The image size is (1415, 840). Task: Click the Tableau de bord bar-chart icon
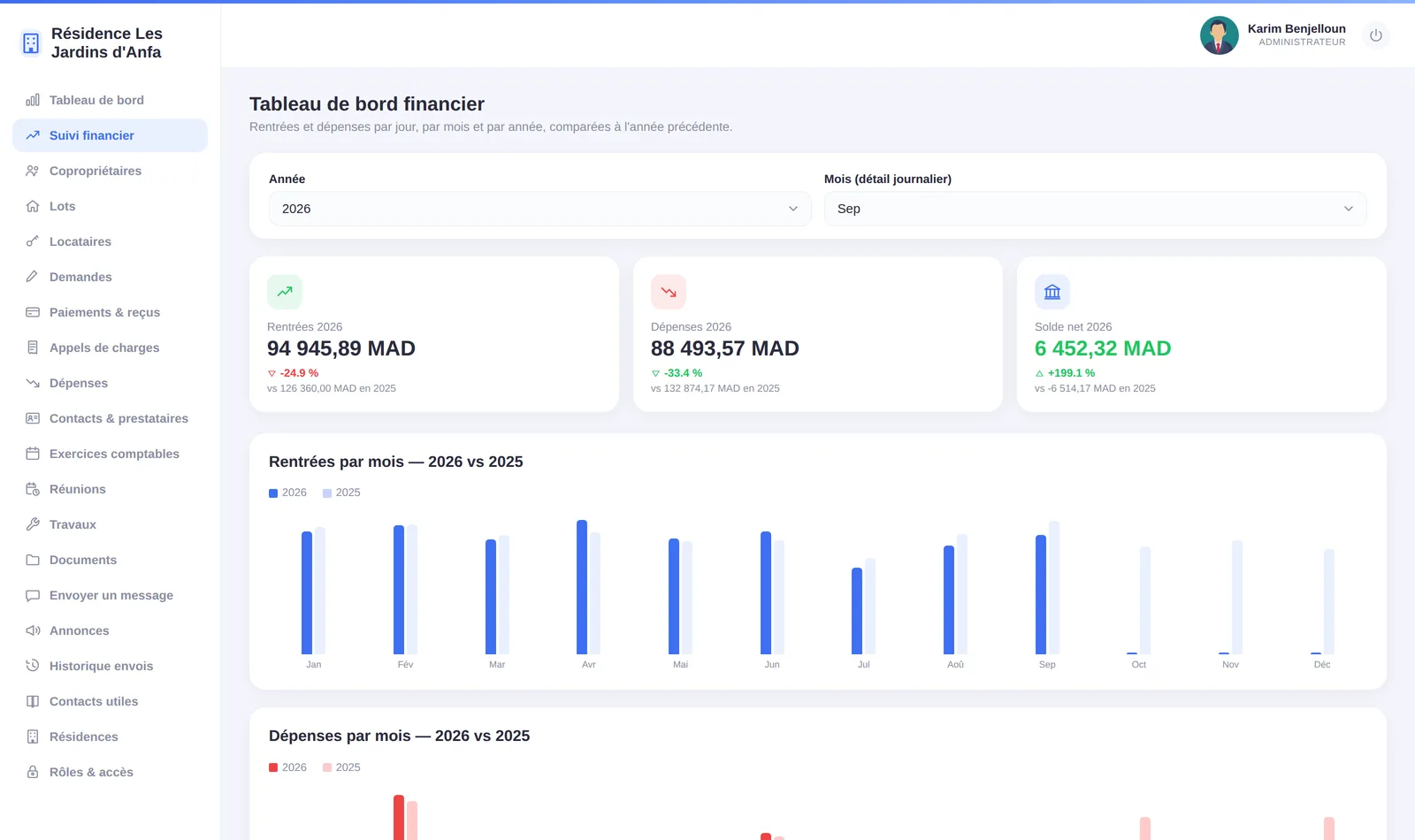pos(33,100)
